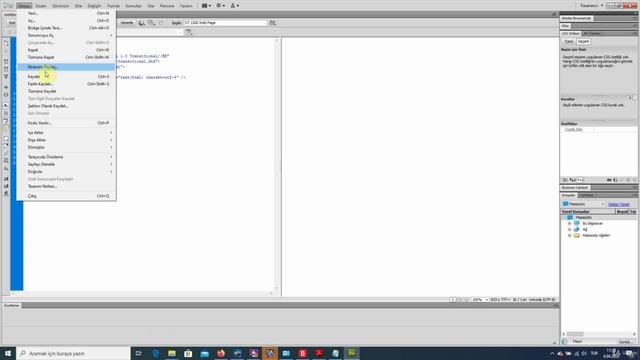Open the gear Extend Dreamweaver icon dropdown
This screenshot has width=640, height=360.
[220, 6]
